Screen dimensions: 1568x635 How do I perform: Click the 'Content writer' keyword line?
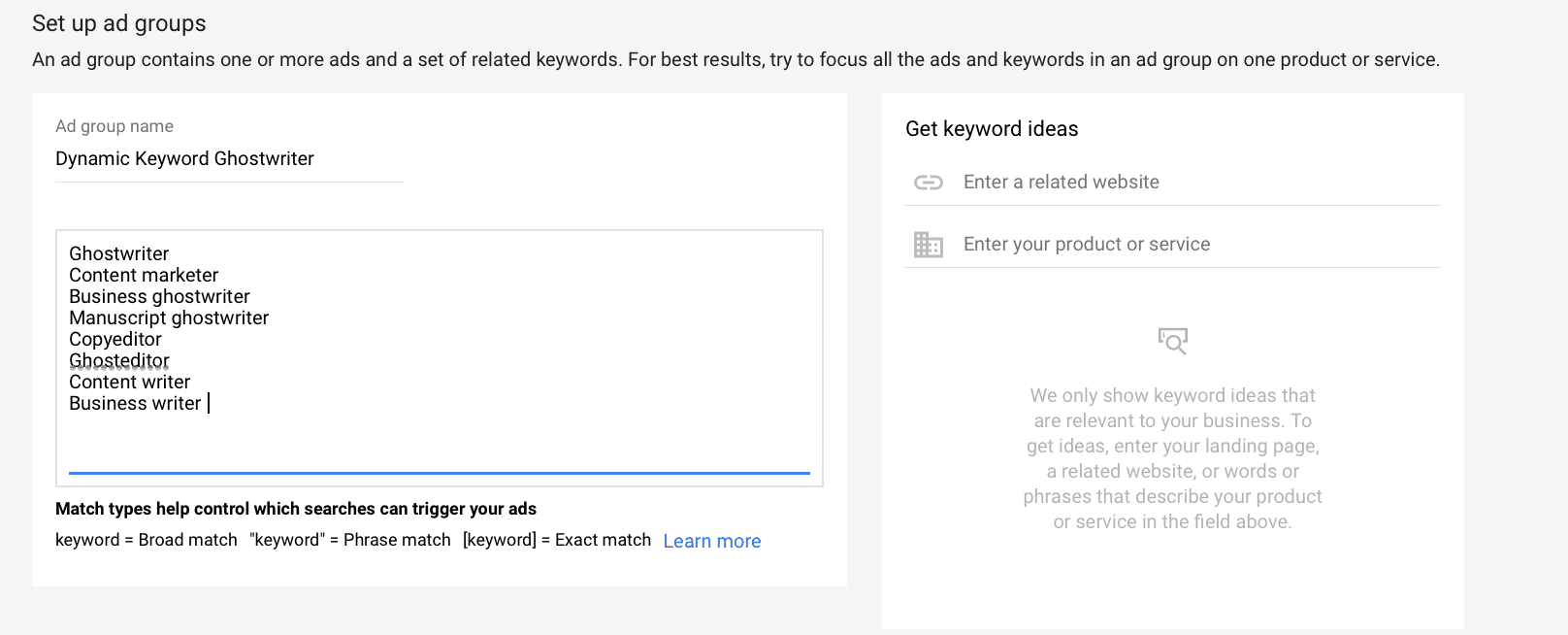click(x=130, y=382)
